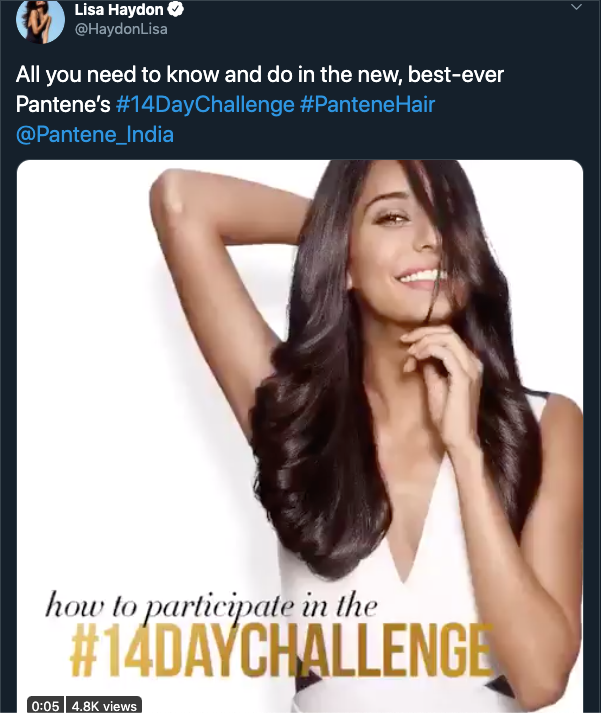Click the words "best-ever" in the tweet

point(456,74)
